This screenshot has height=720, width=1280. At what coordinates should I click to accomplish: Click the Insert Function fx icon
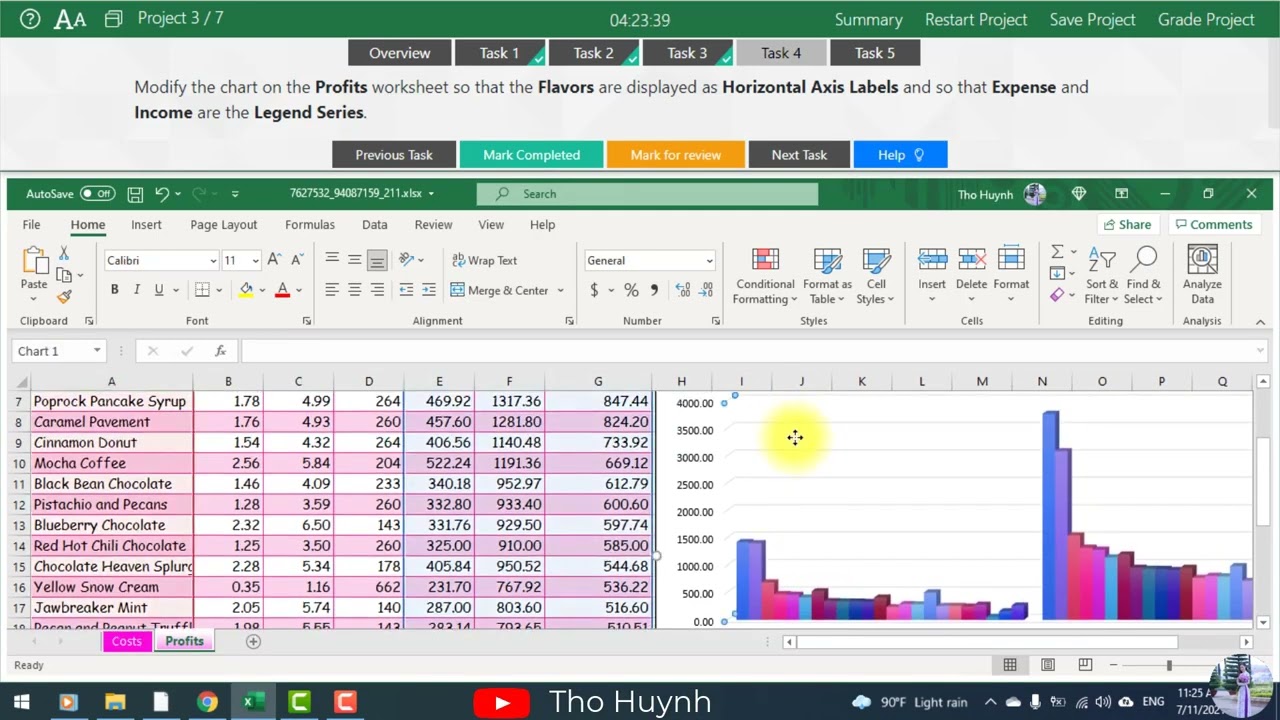coord(220,351)
